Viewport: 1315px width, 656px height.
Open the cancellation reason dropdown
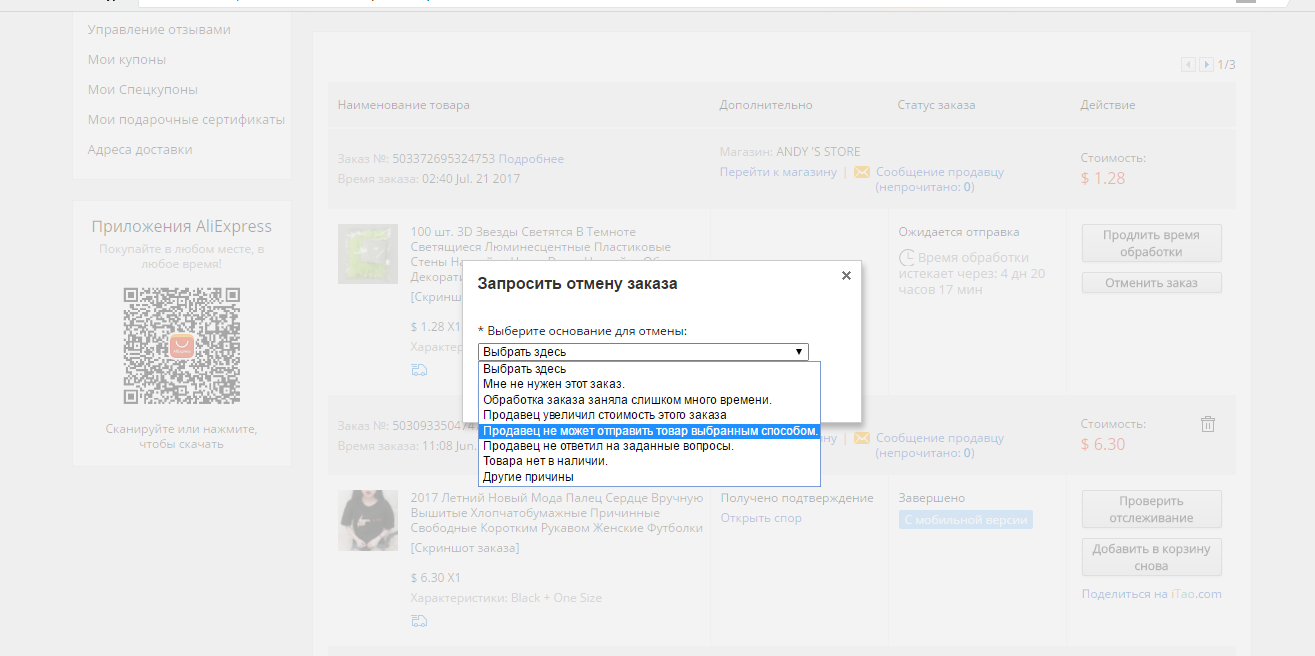(643, 352)
